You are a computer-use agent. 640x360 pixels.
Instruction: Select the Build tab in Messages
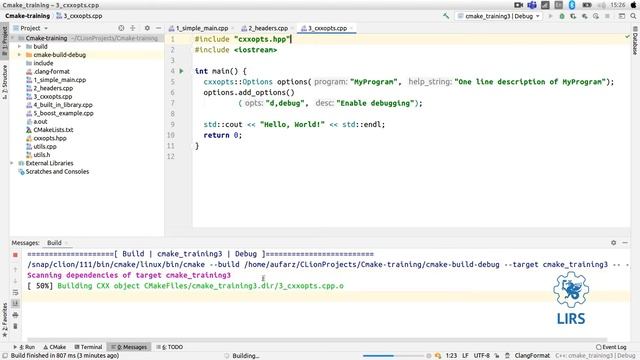[x=54, y=243]
